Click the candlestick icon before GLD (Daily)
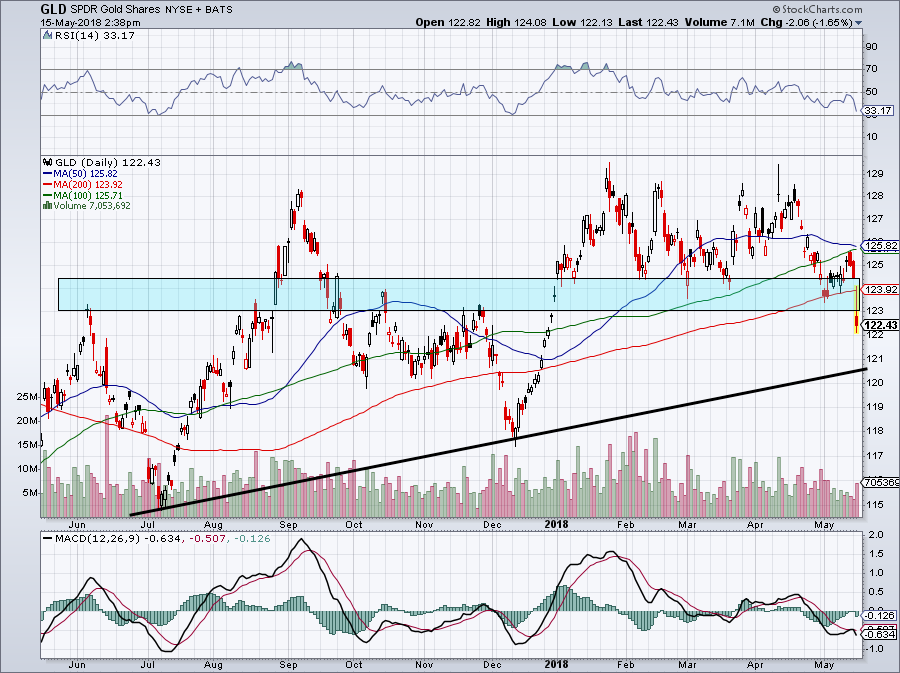The height and width of the screenshot is (673, 900). point(48,163)
